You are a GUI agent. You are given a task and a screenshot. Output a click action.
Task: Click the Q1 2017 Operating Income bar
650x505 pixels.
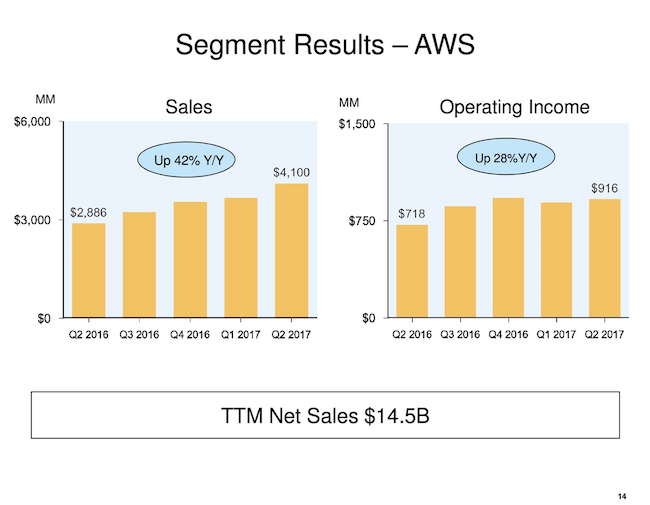click(557, 260)
